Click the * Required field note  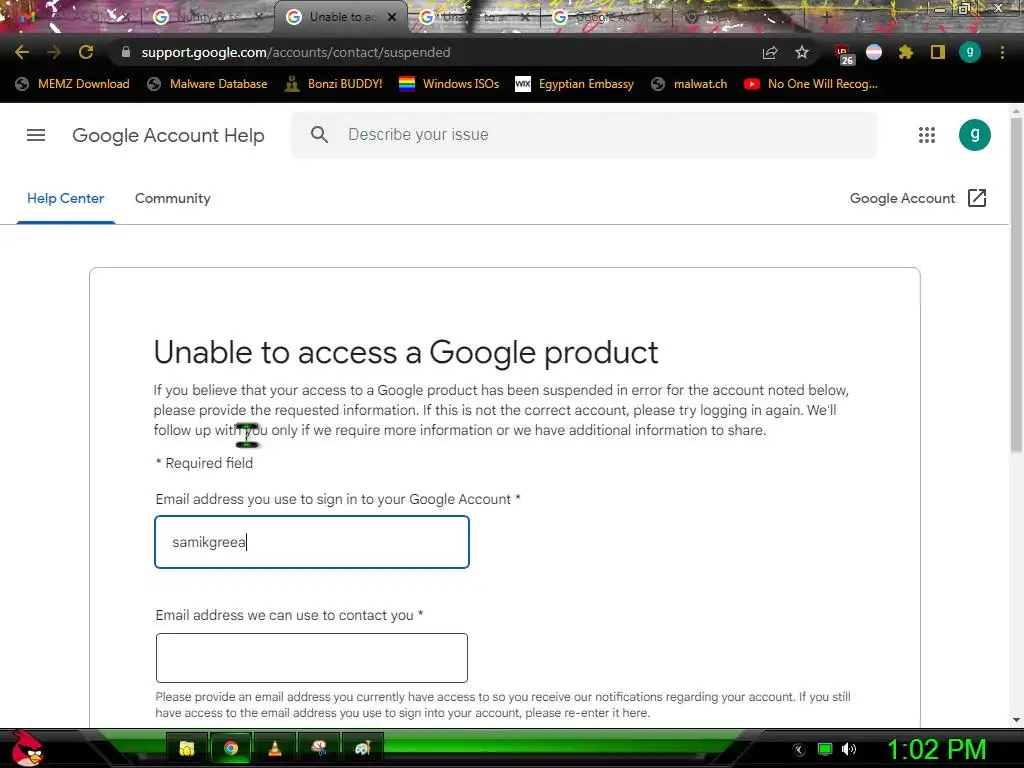tap(204, 463)
